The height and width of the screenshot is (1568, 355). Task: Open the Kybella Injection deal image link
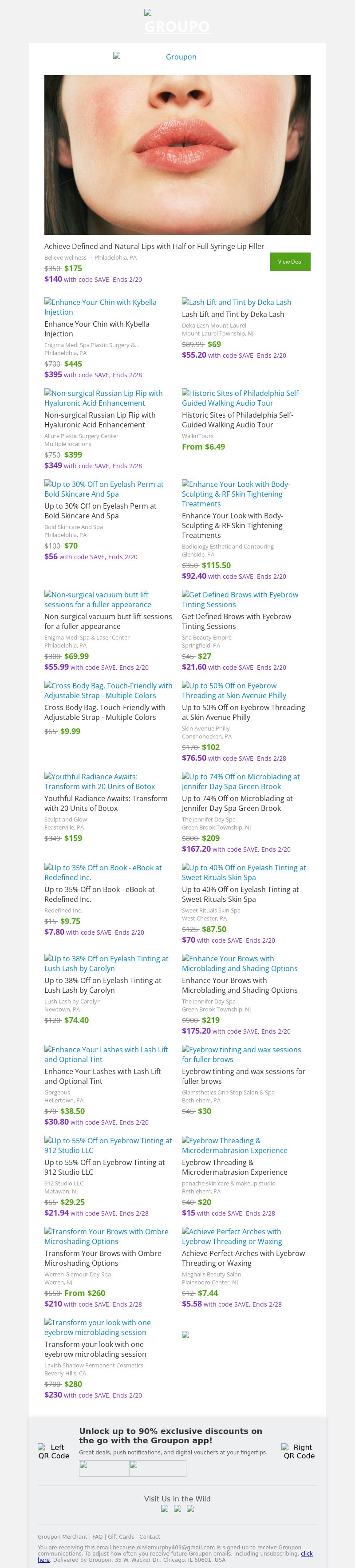pyautogui.click(x=100, y=307)
